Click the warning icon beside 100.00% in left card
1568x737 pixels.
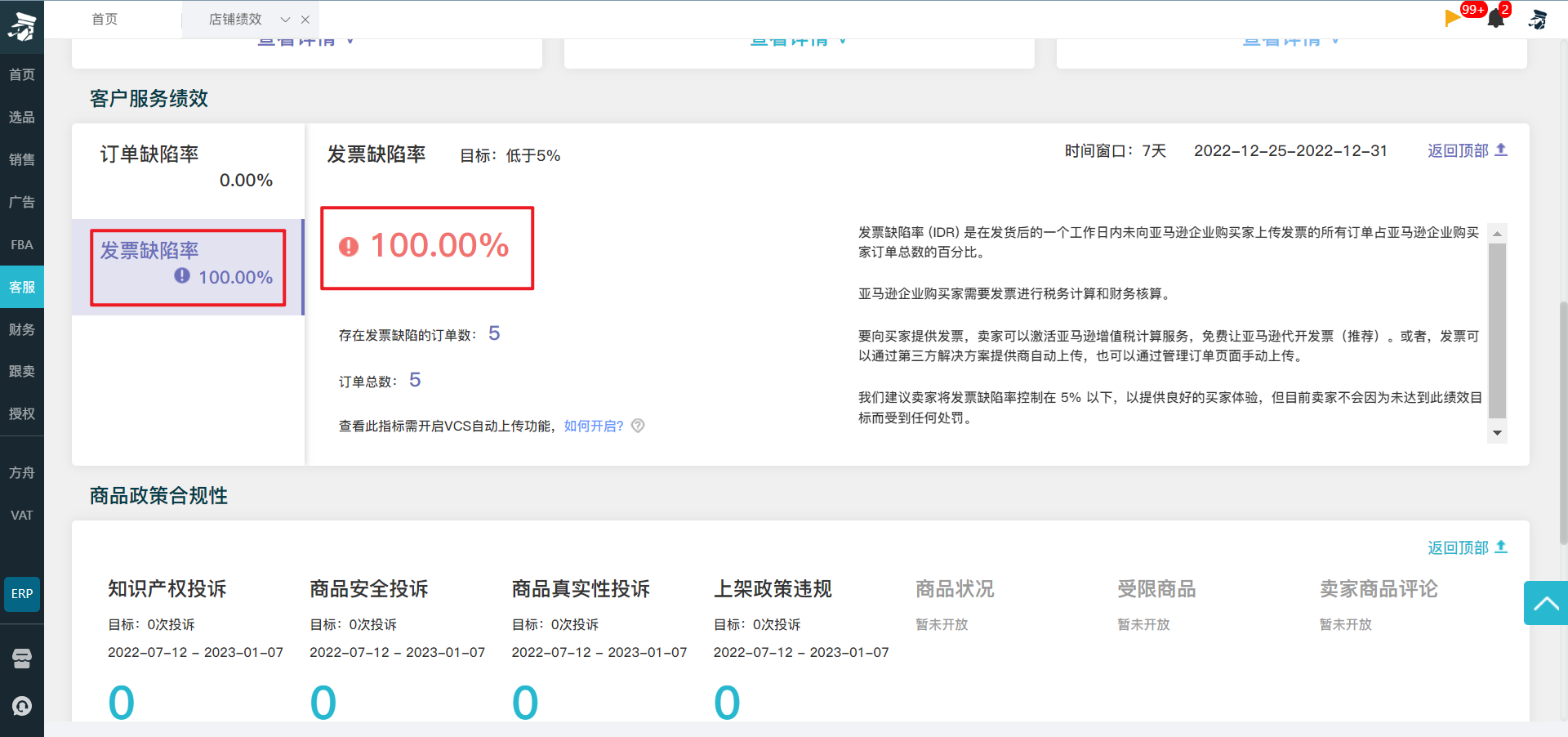(x=182, y=276)
